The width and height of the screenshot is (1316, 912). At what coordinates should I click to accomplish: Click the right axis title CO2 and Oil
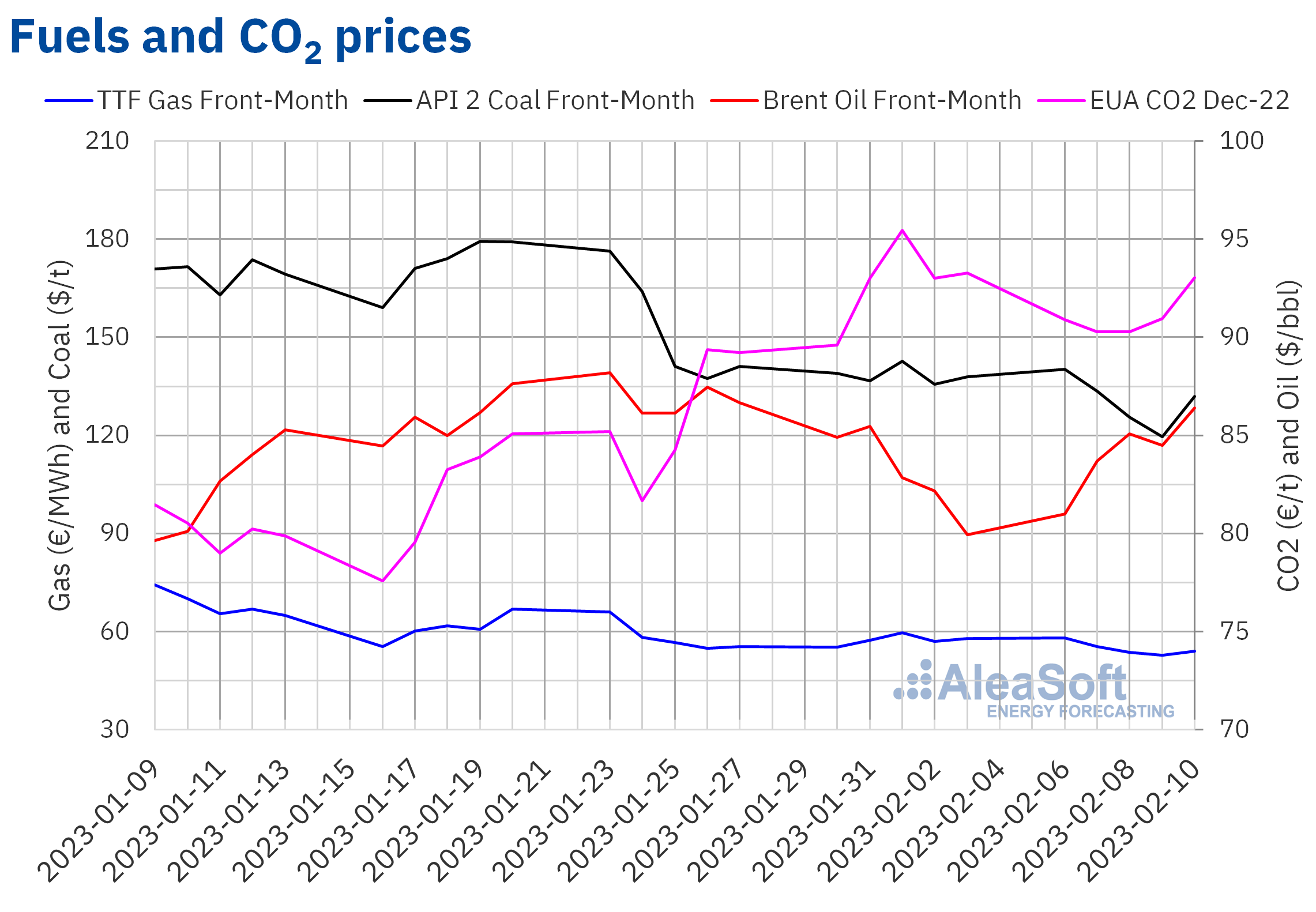pos(1288,435)
